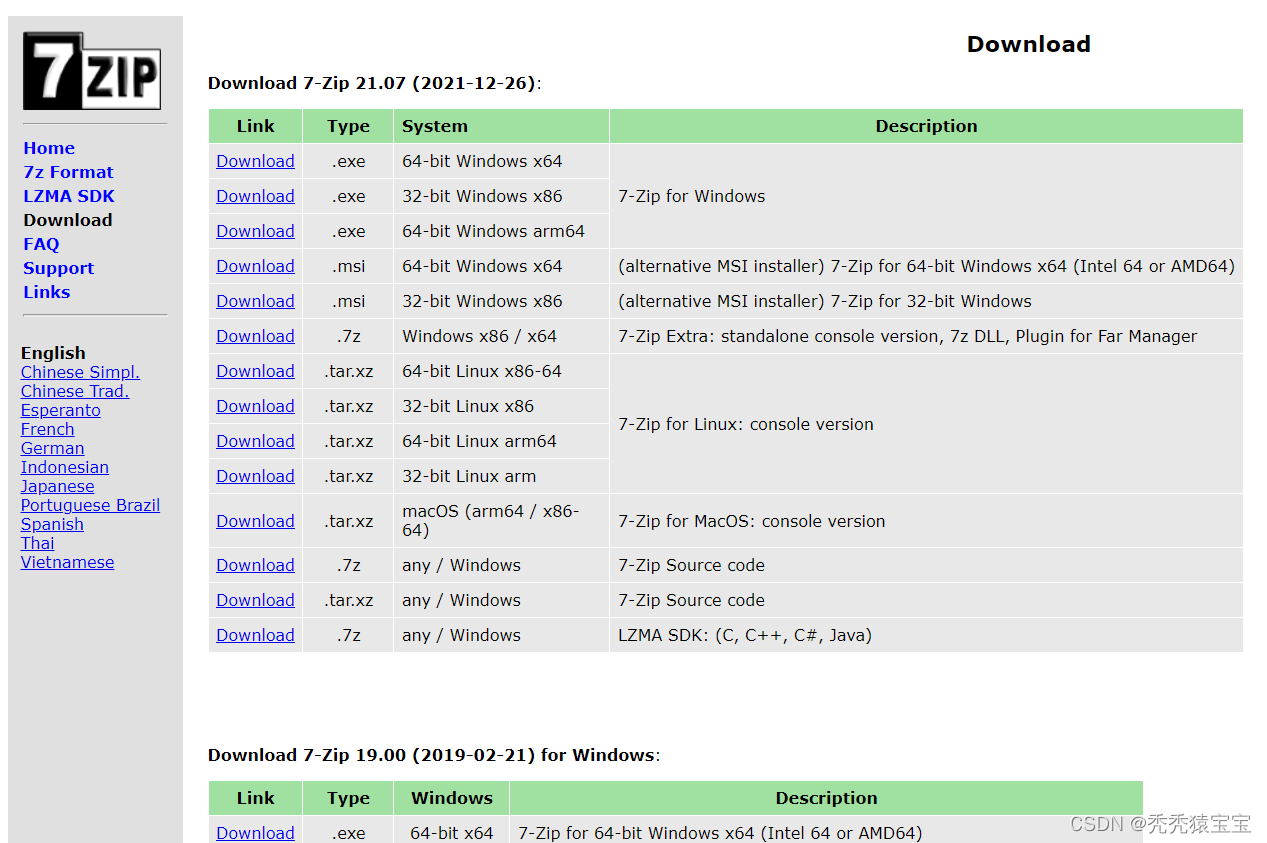Click the '7-Zip for Windows' description cell
The image size is (1267, 843).
tap(926, 196)
